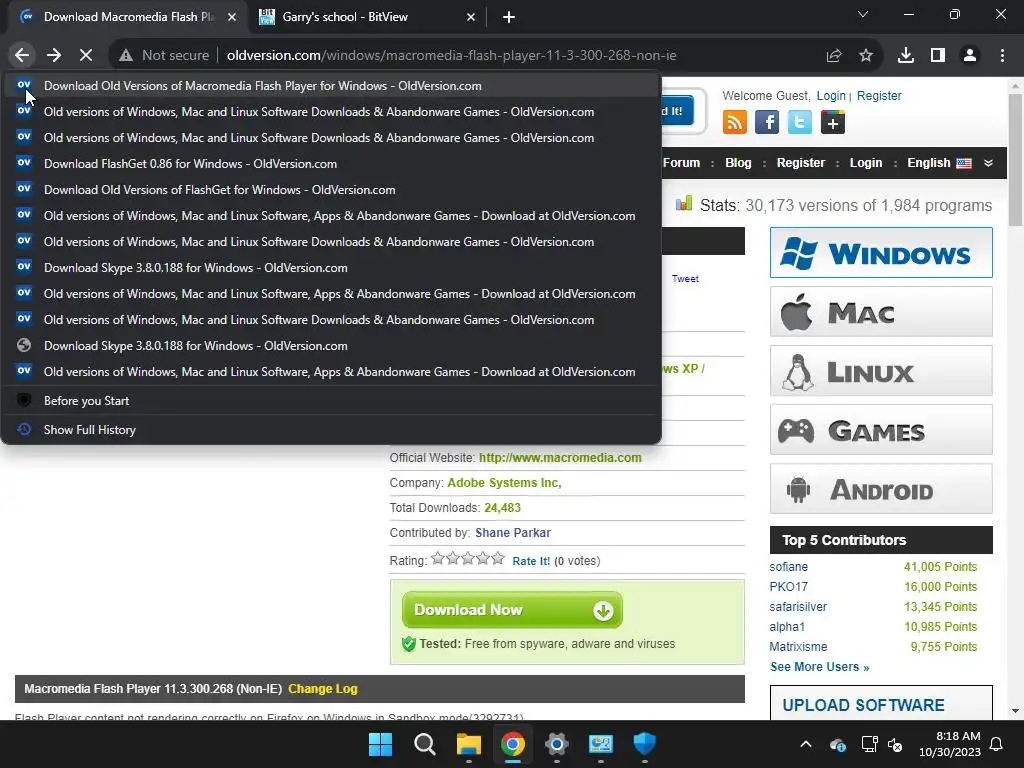Switch to the Download Macromedia Flash tab
This screenshot has height=768, width=1024.
[x=128, y=17]
